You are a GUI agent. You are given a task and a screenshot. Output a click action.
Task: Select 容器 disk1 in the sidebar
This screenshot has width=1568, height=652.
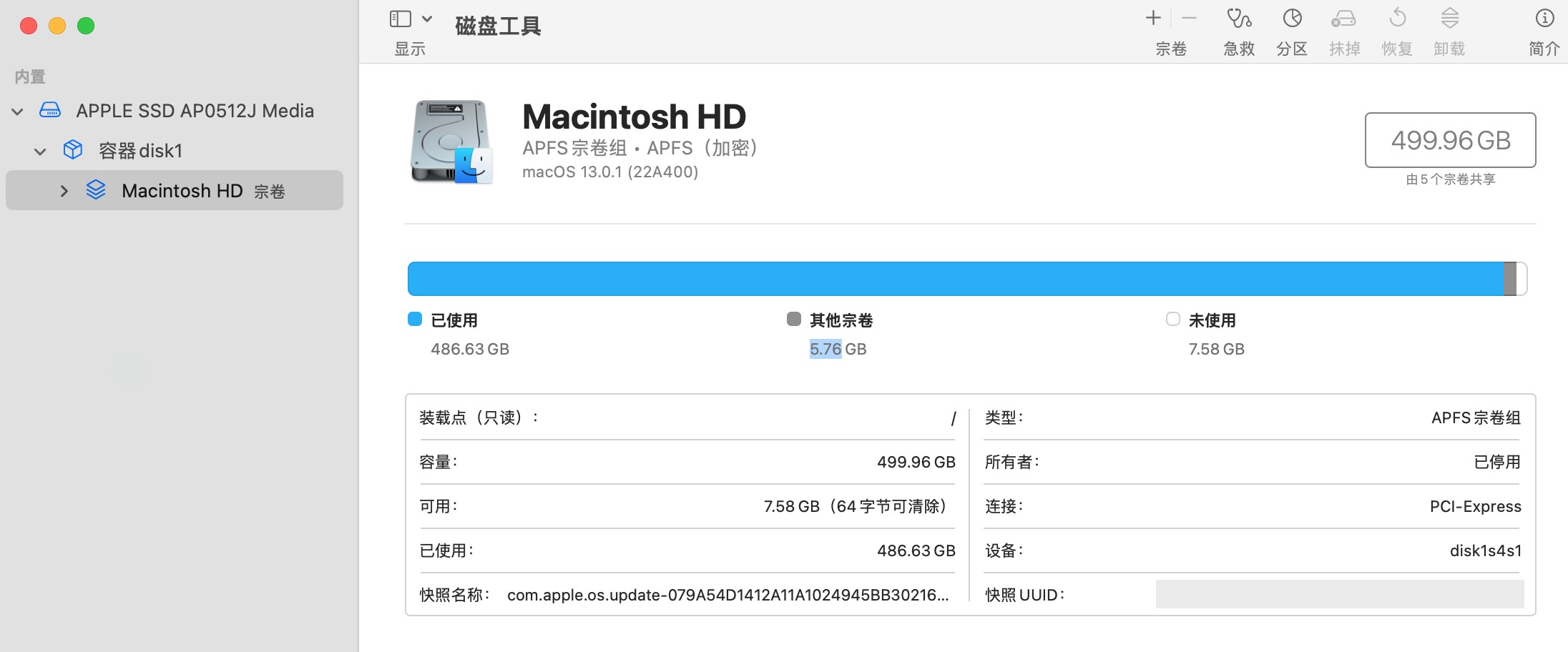[x=140, y=151]
